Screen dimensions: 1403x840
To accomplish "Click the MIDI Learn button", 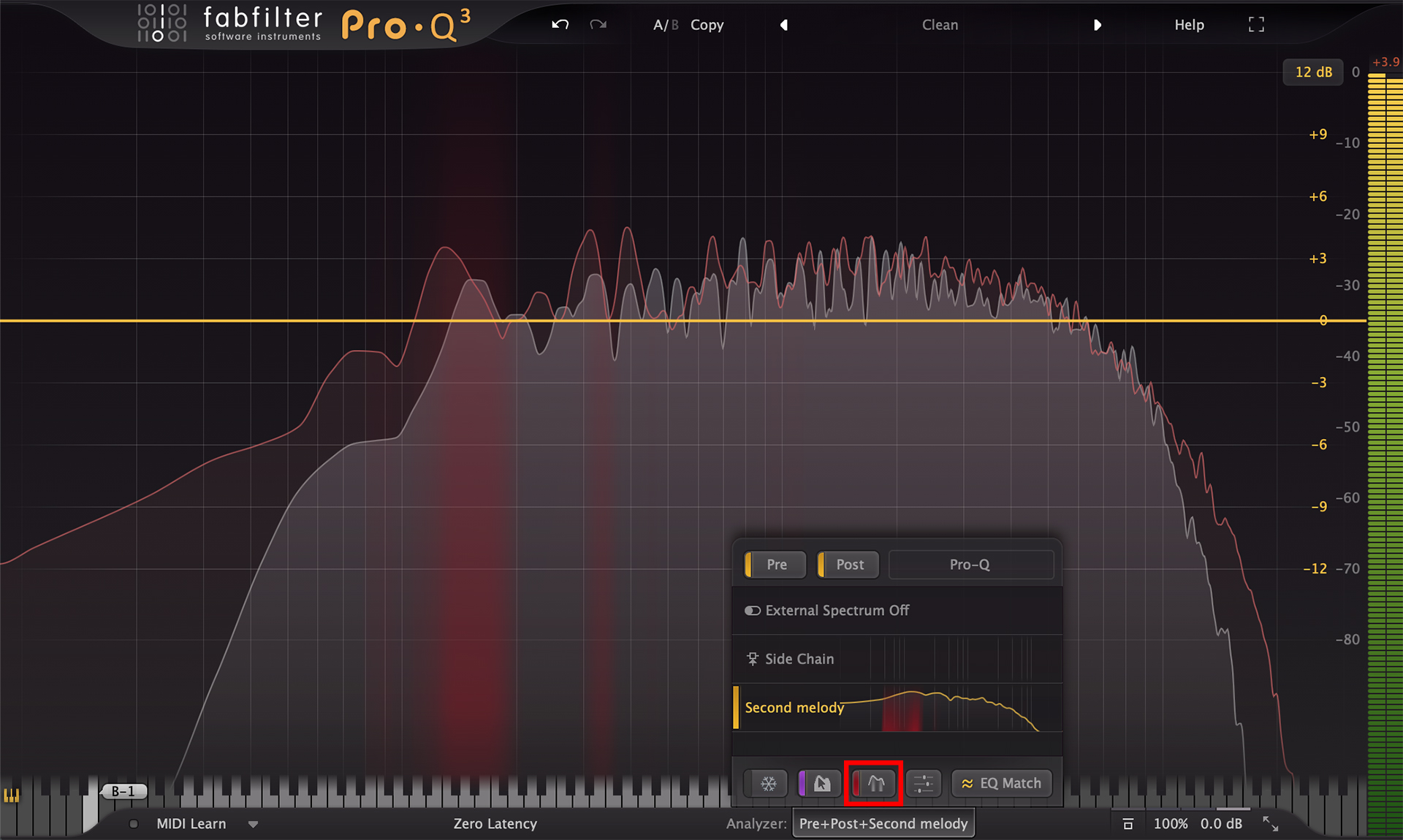I will tap(191, 824).
